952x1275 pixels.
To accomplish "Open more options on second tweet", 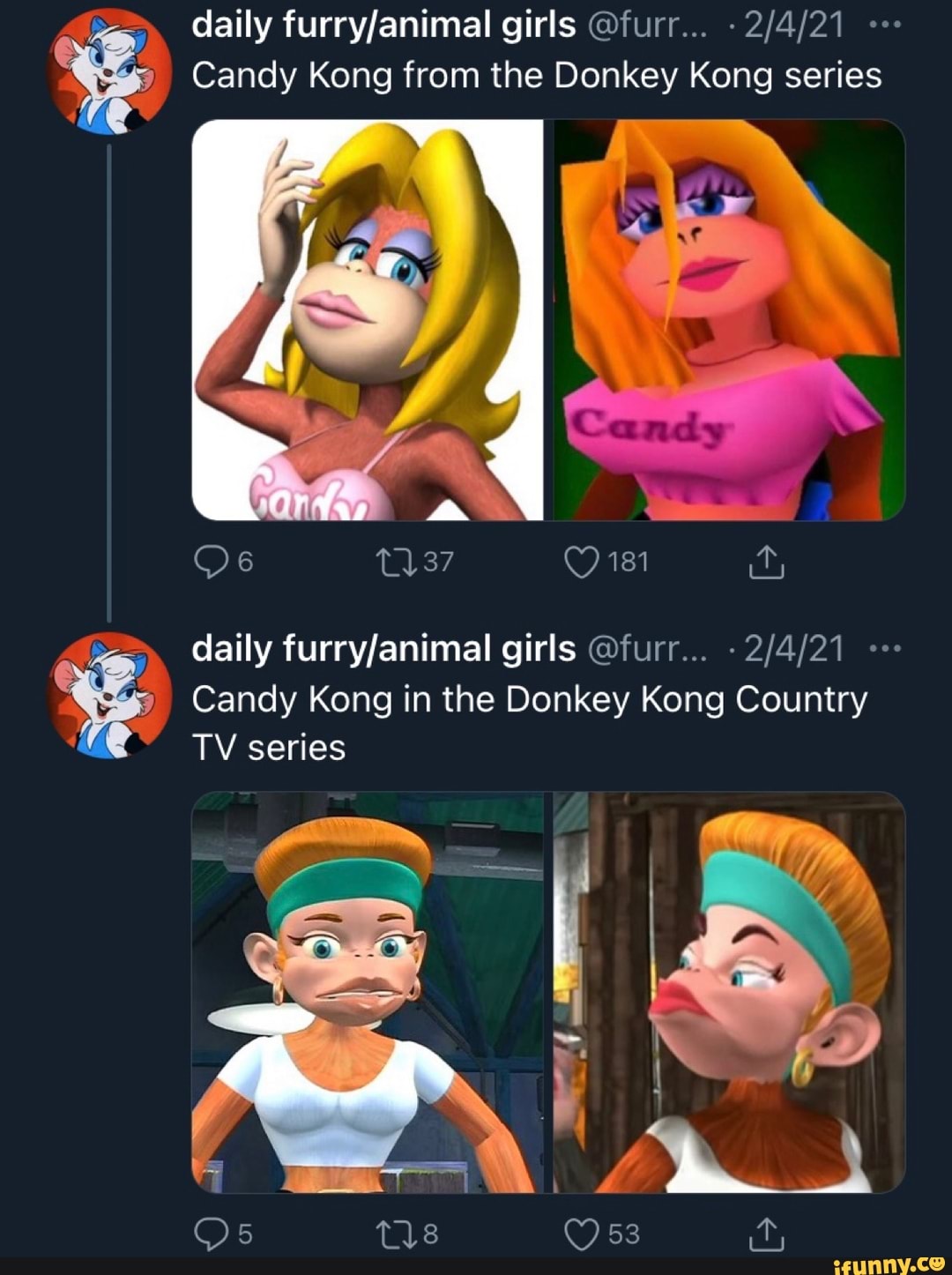I will pyautogui.click(x=884, y=649).
